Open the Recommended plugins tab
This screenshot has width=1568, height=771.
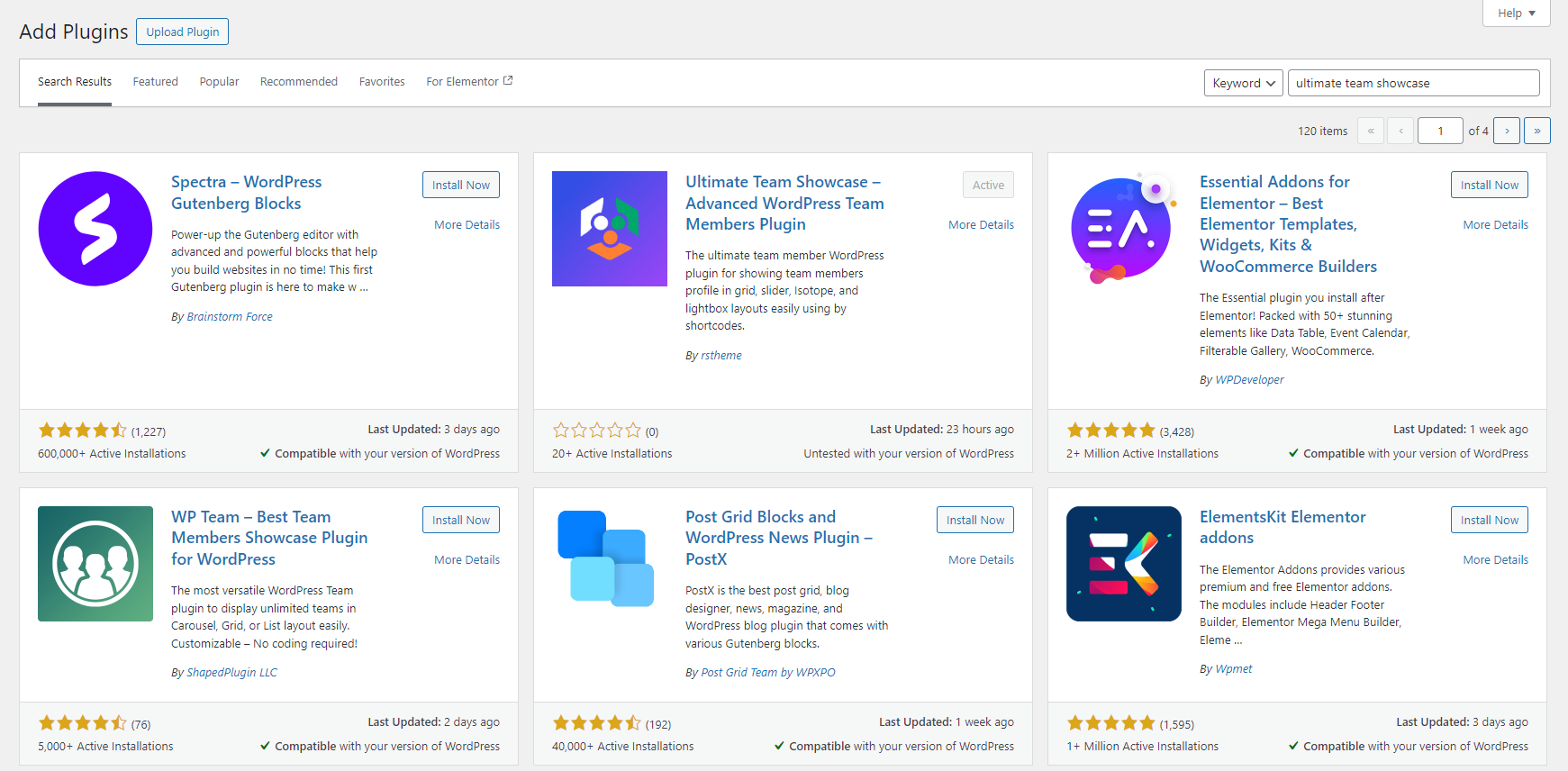click(x=299, y=82)
